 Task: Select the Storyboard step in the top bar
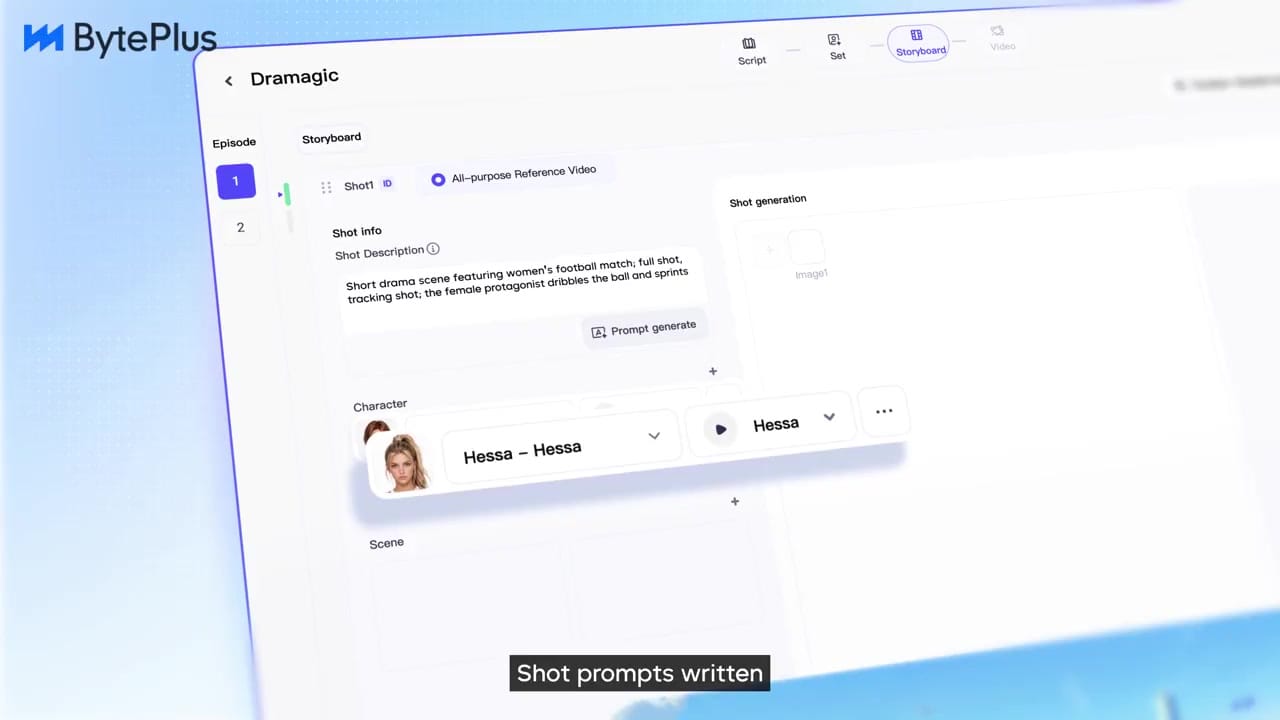[x=919, y=43]
